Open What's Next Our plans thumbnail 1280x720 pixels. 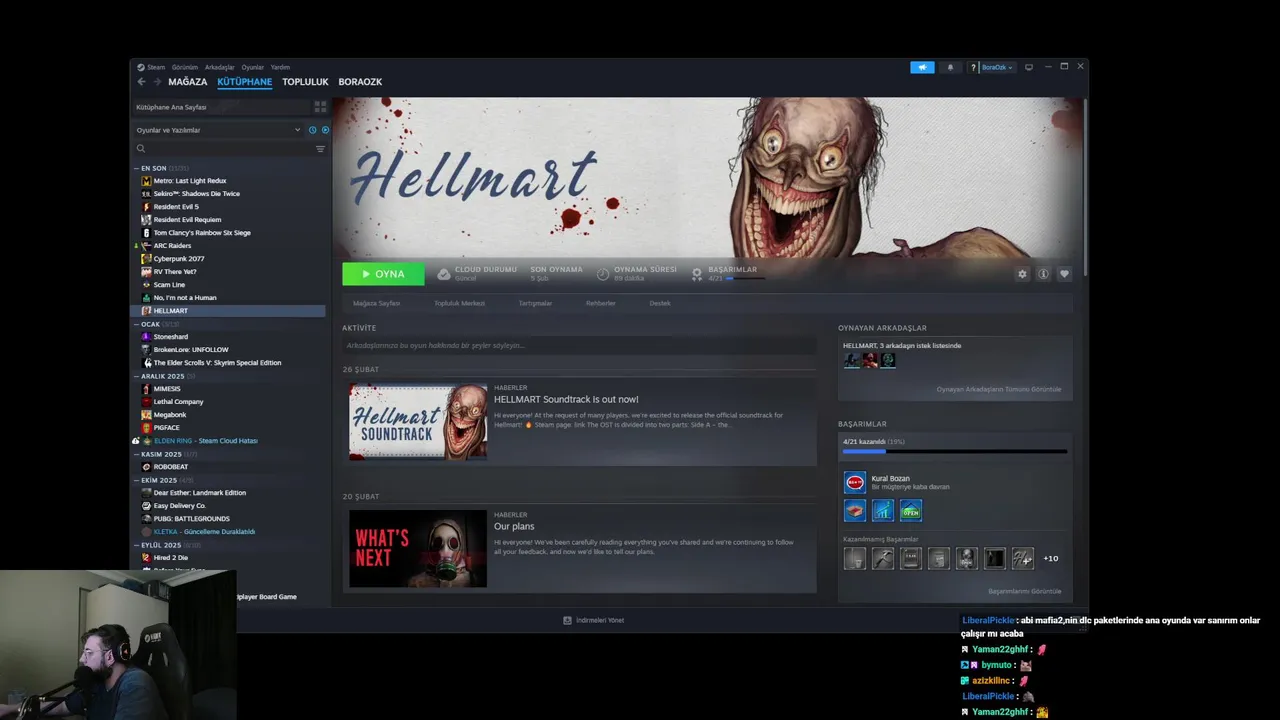(418, 549)
